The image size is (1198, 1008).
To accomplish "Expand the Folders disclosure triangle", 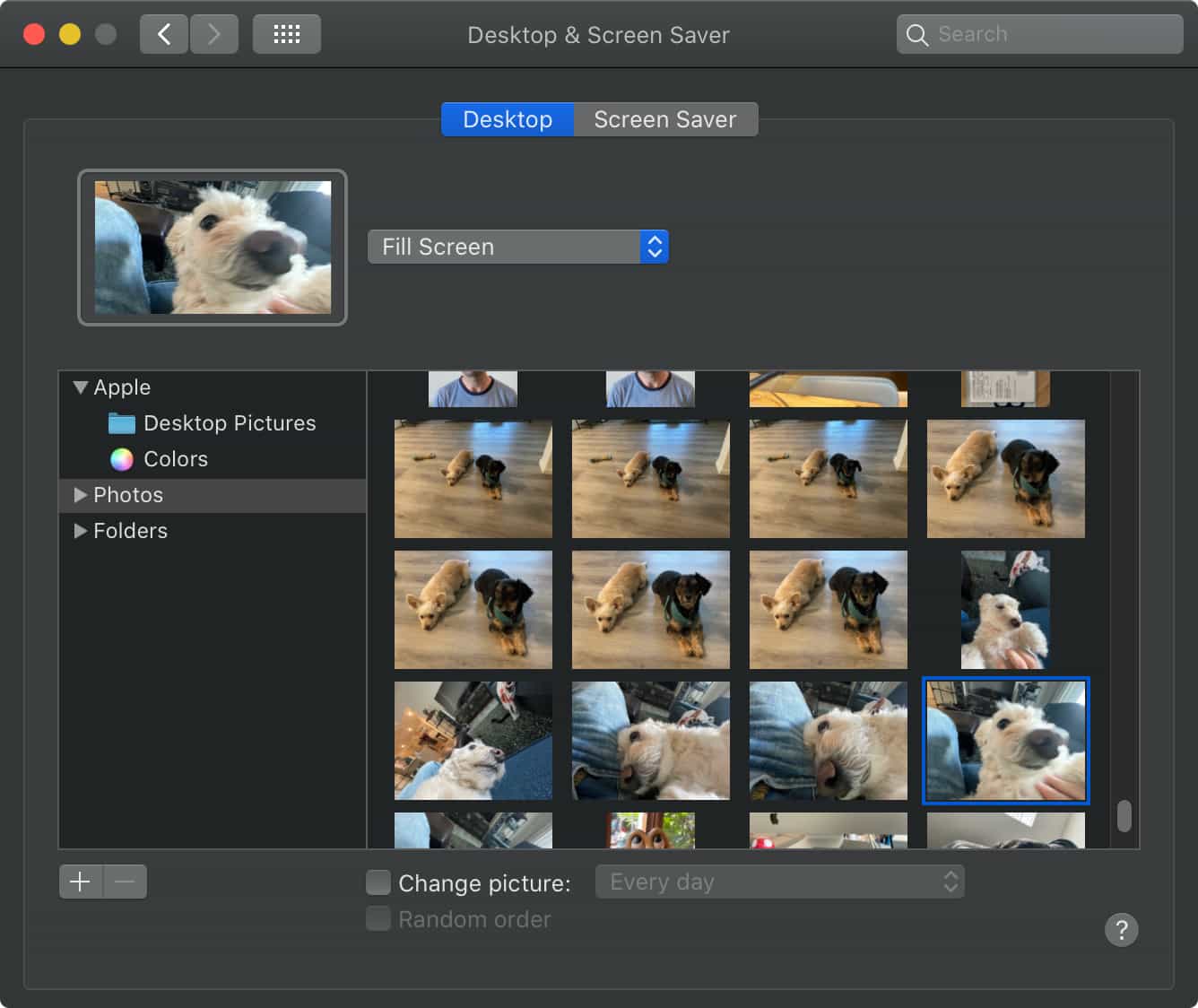I will [x=80, y=531].
